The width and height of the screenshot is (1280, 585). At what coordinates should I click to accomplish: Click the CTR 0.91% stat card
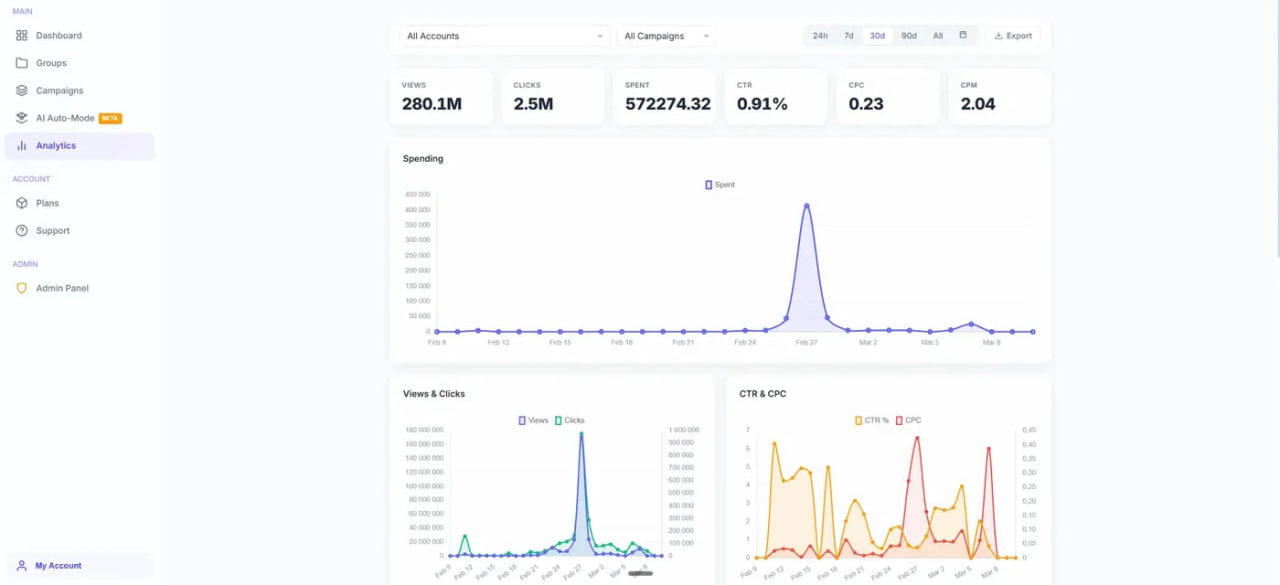point(776,97)
